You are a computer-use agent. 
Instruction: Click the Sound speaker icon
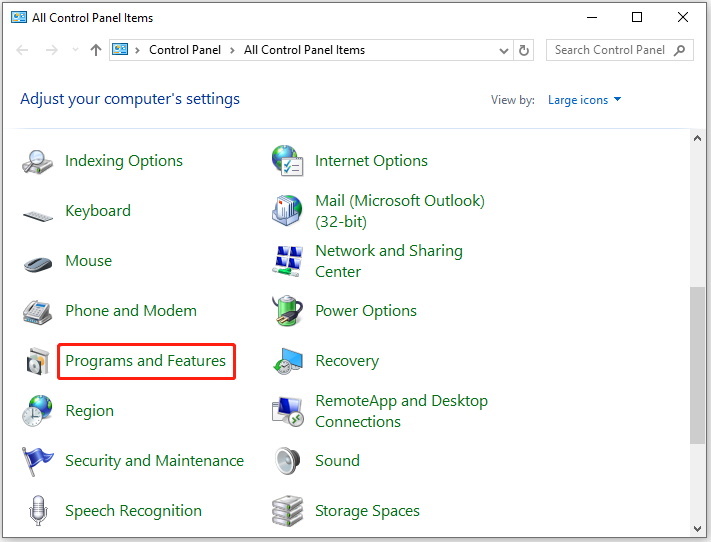(288, 461)
